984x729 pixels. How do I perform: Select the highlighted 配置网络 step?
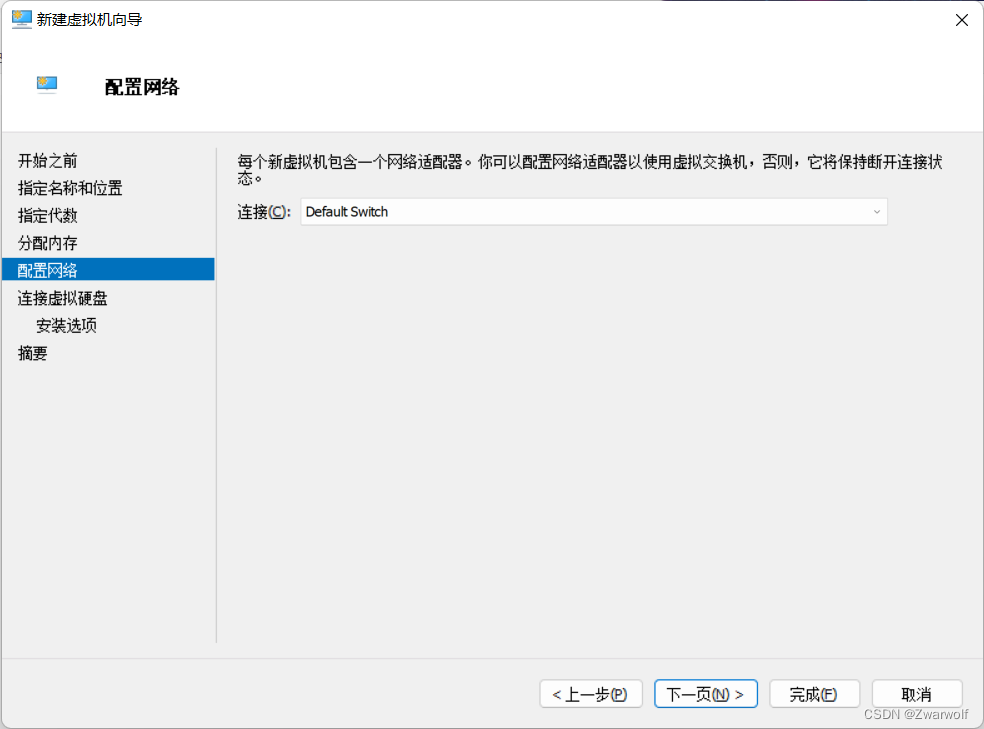tap(109, 270)
